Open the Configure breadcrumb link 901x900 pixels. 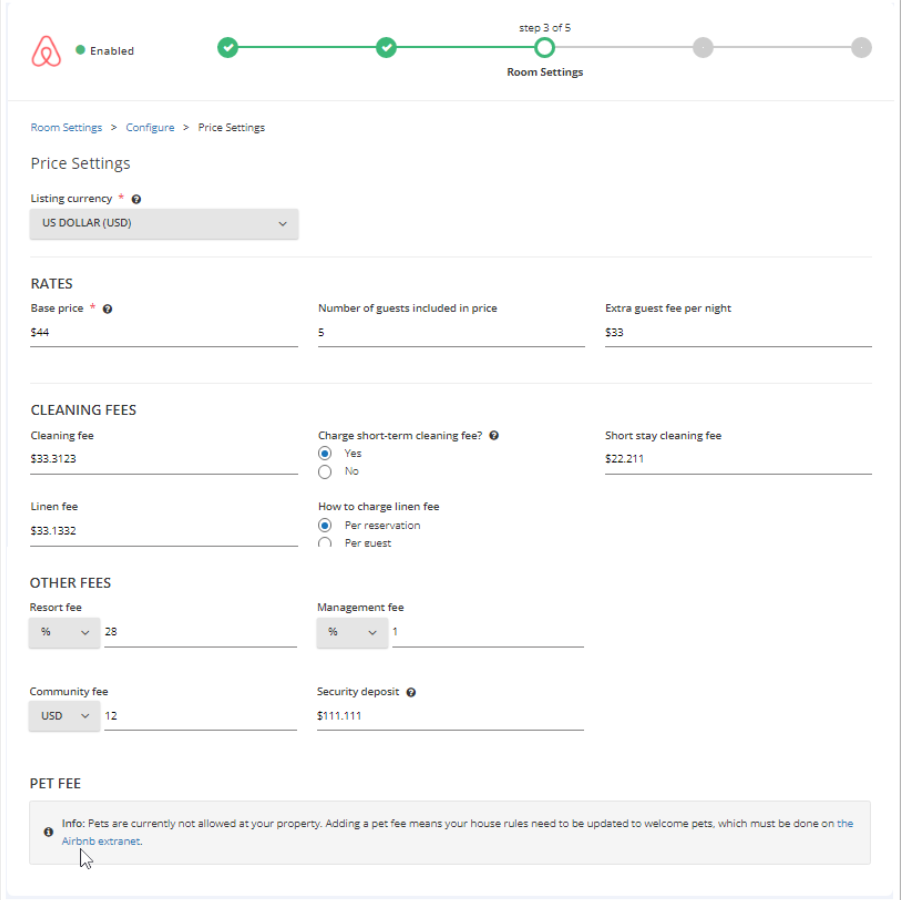(150, 128)
